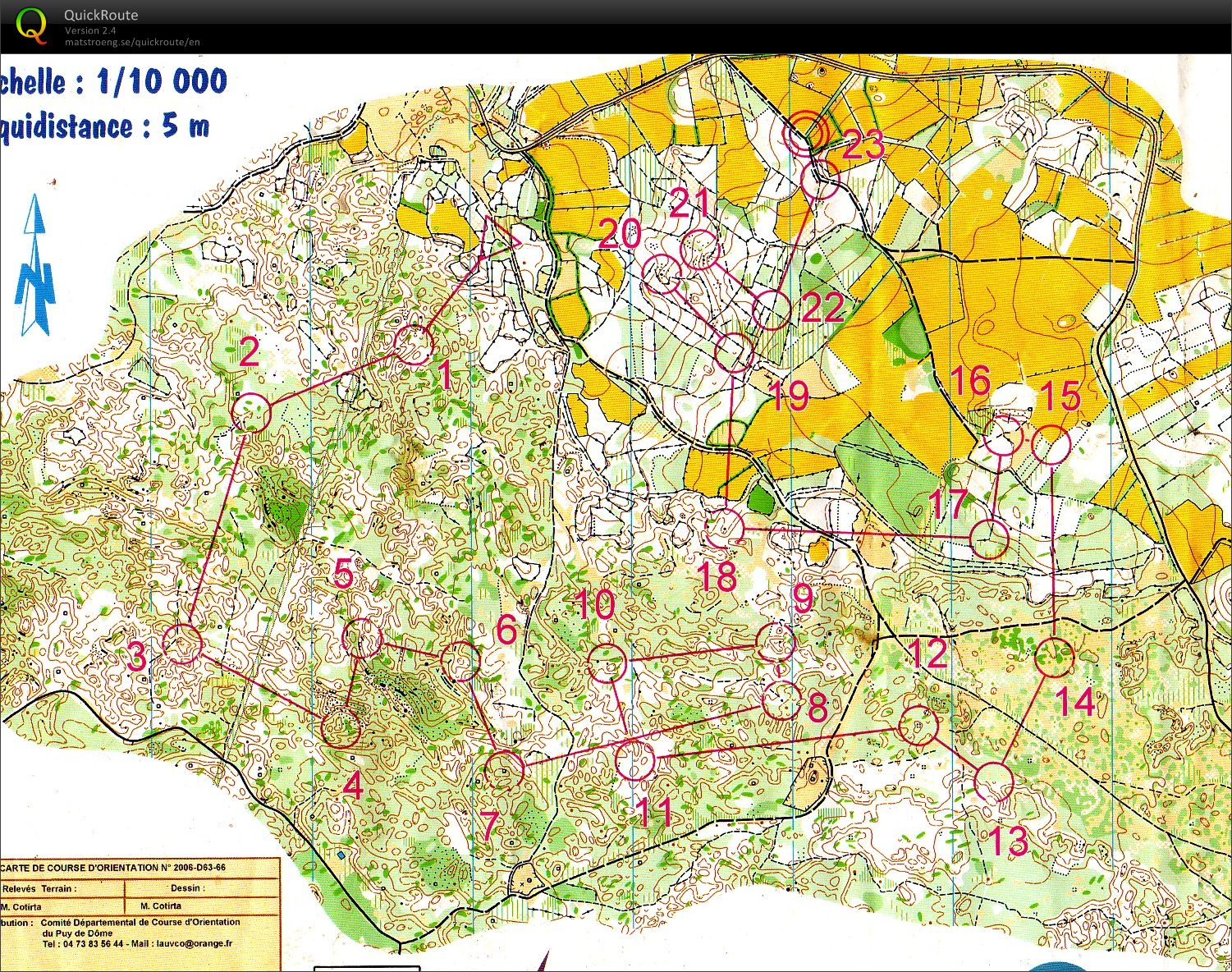Select control circle 5 on the map

click(x=362, y=638)
